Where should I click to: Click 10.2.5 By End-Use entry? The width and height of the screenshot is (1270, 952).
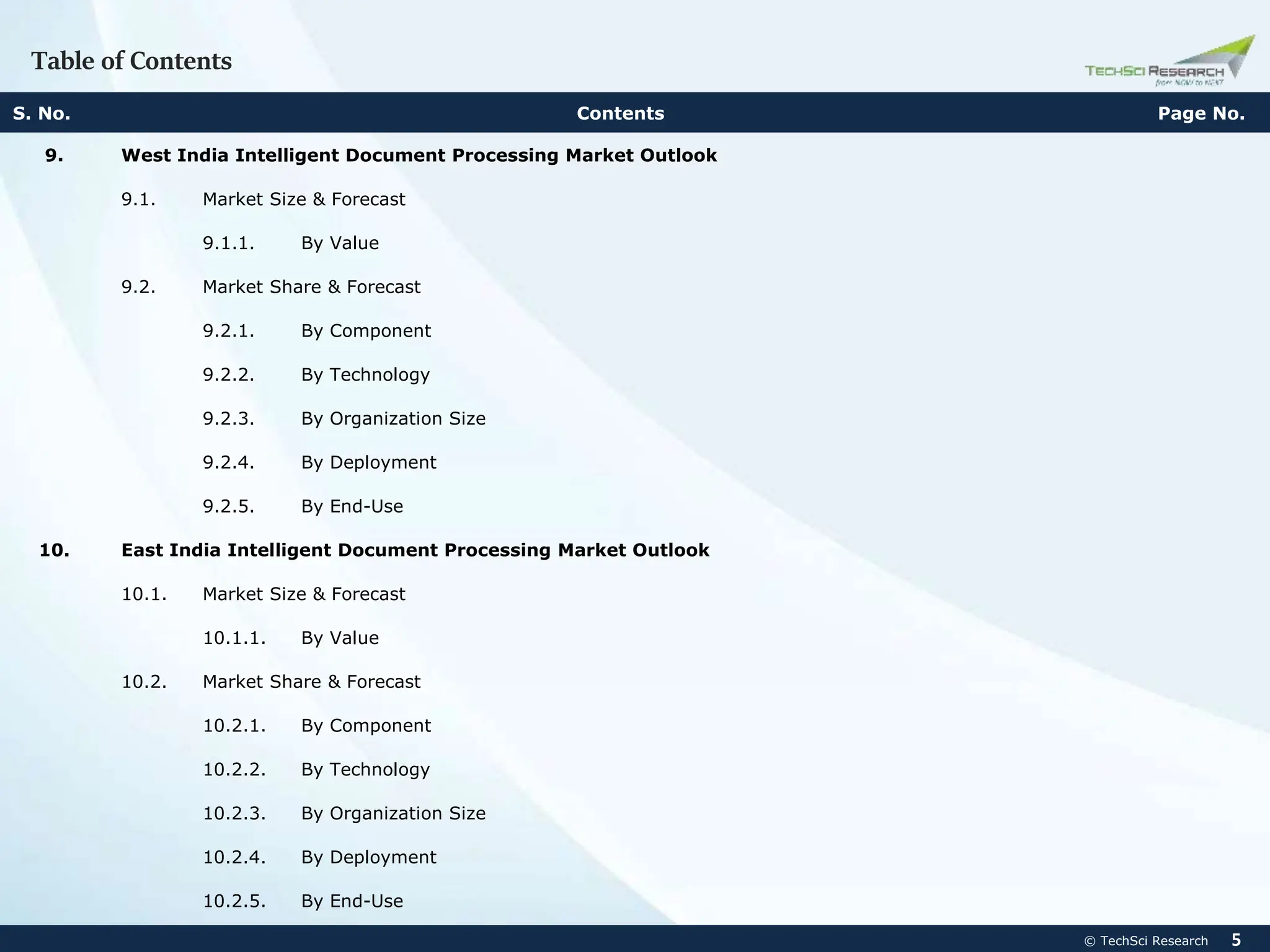[352, 901]
